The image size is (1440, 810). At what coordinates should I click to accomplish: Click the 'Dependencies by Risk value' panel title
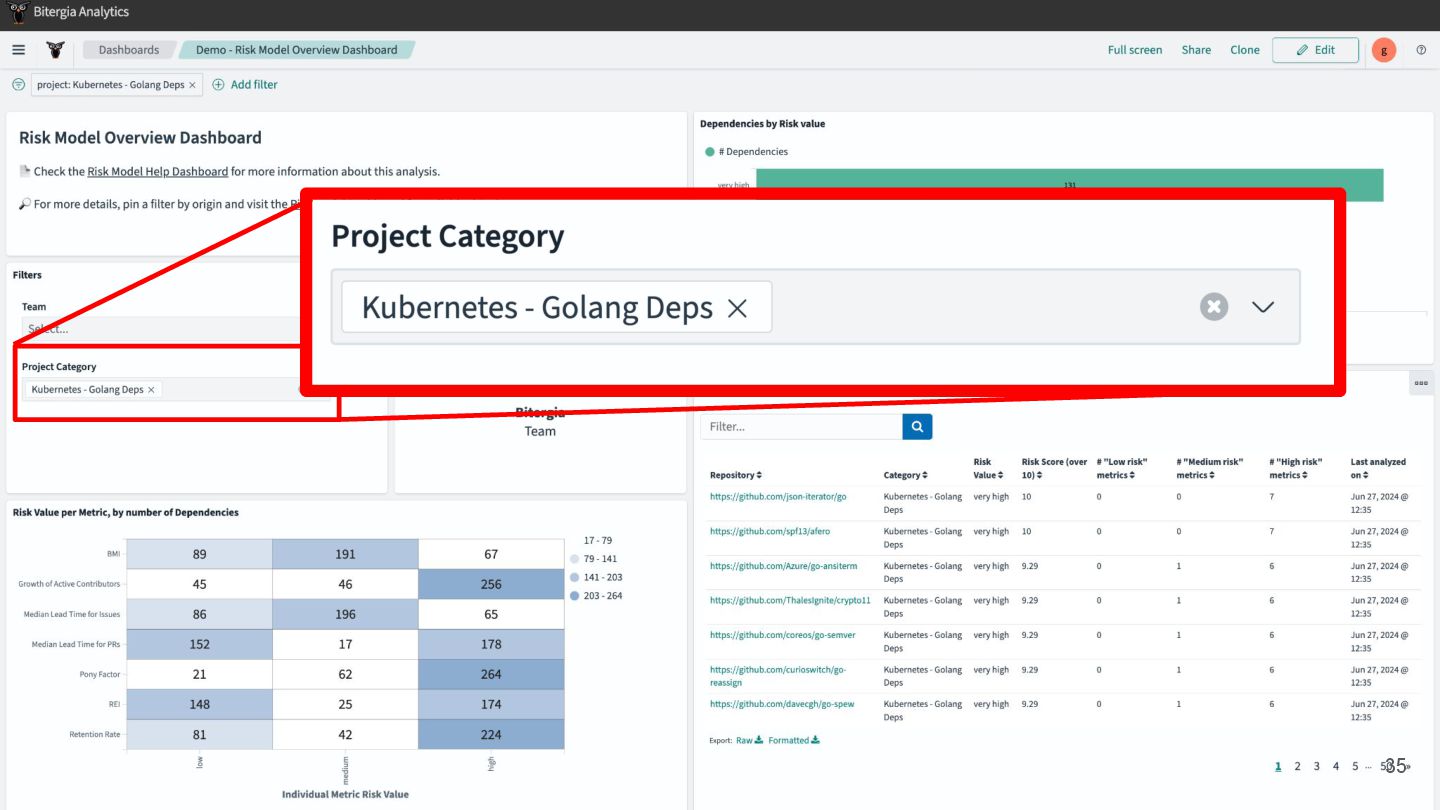pyautogui.click(x=762, y=124)
